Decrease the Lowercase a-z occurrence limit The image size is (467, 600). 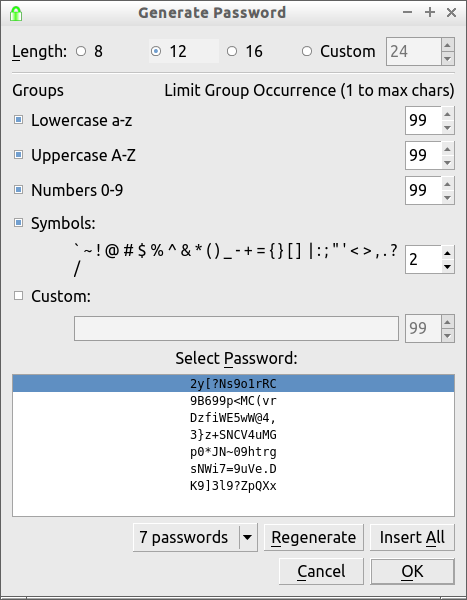coord(447,128)
